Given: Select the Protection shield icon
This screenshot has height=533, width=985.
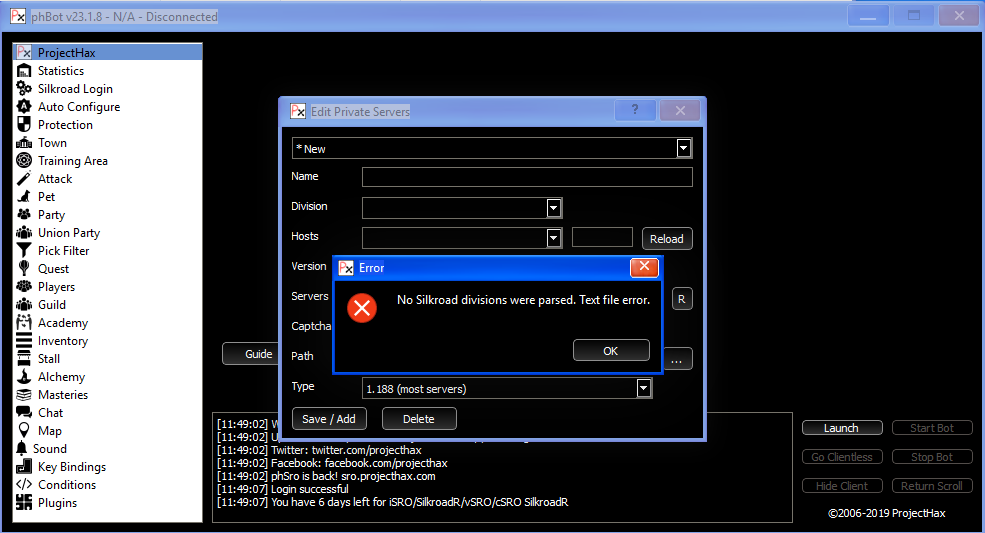Looking at the screenshot, I should pos(24,125).
